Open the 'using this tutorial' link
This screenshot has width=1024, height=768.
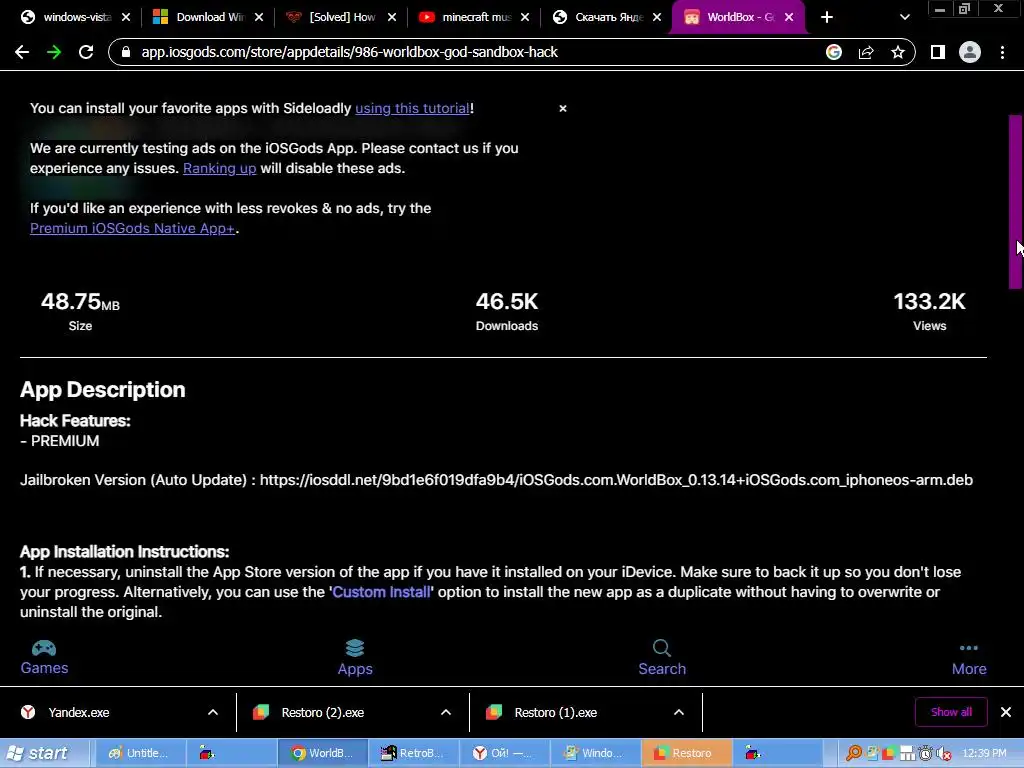click(x=412, y=108)
